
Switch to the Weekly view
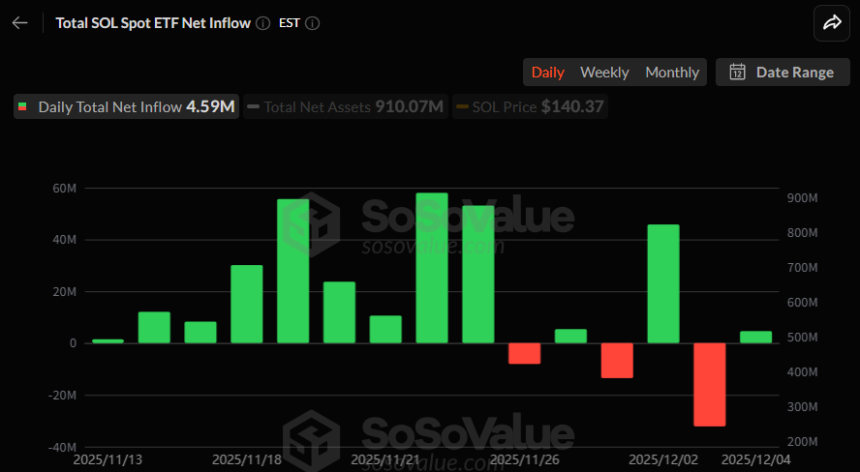pos(604,72)
